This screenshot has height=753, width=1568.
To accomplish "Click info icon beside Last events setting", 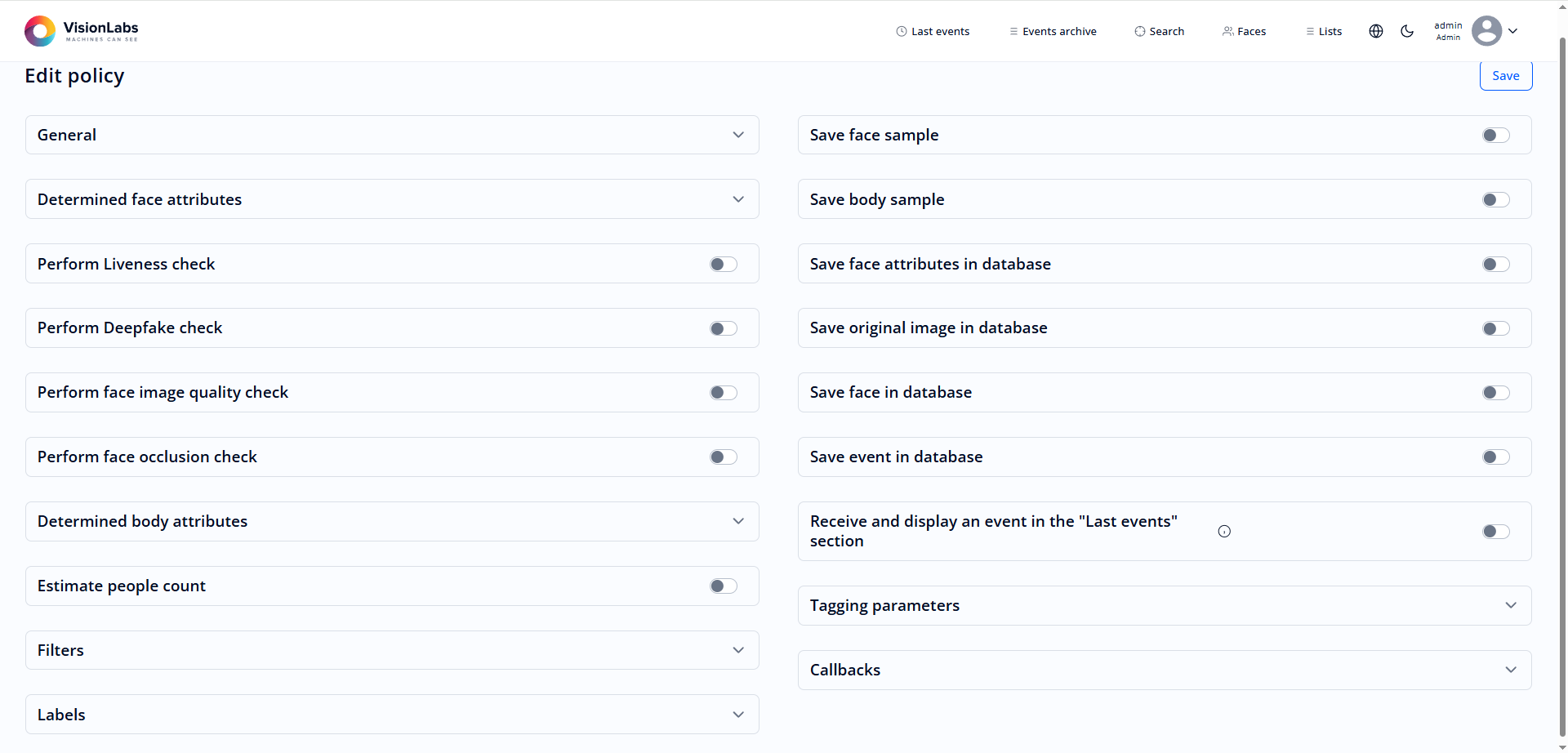I will pos(1224,532).
